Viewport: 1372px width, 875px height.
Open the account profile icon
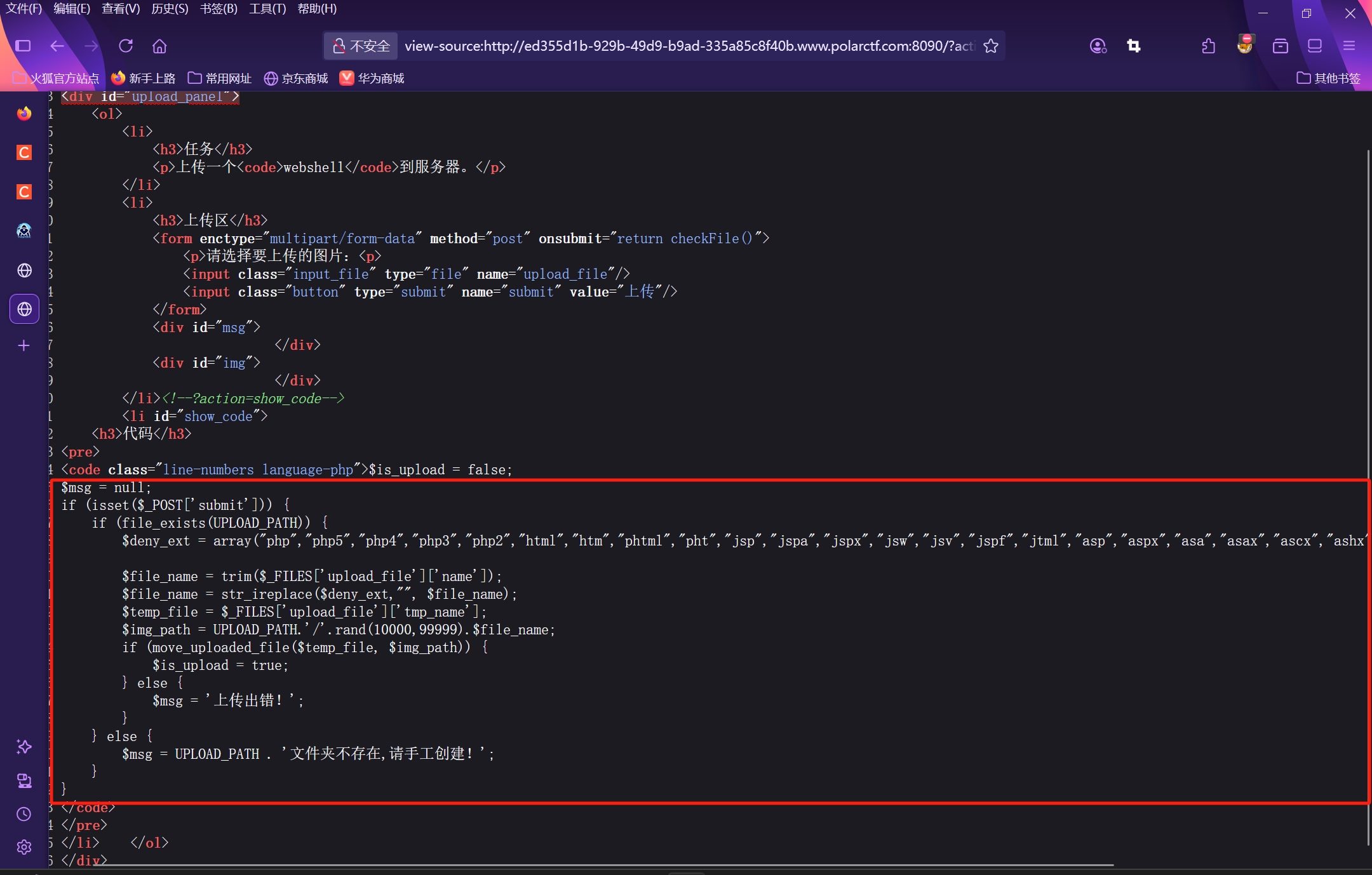(1098, 46)
